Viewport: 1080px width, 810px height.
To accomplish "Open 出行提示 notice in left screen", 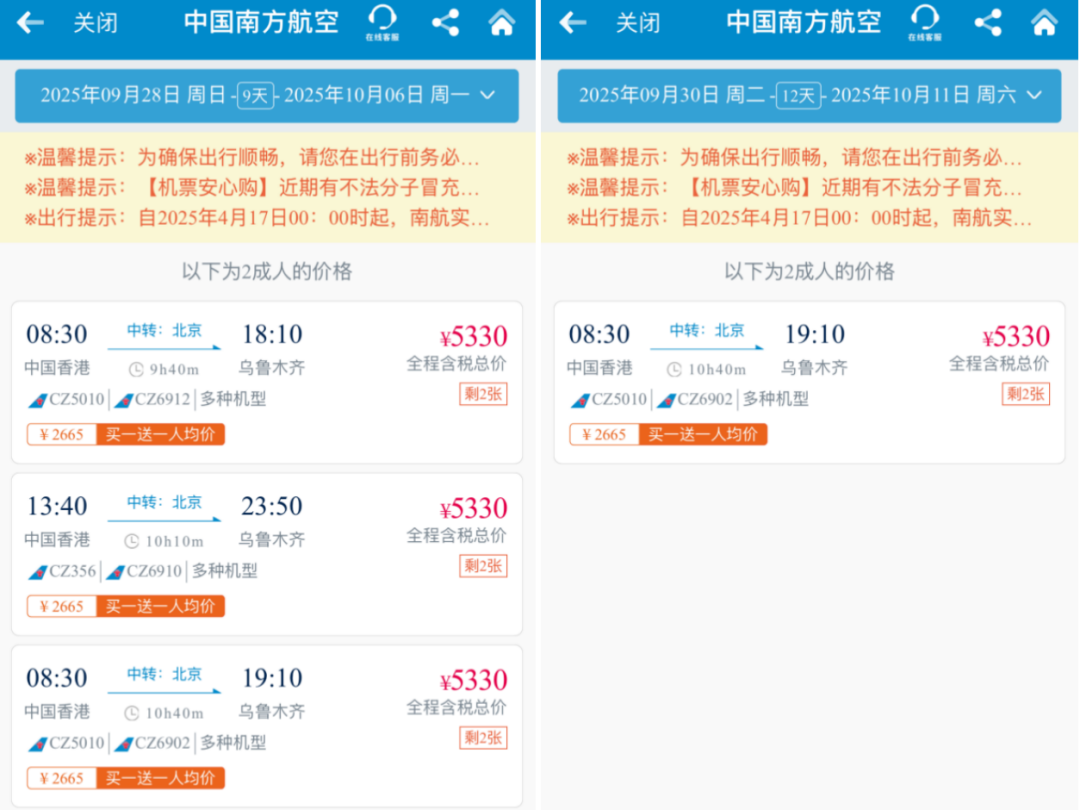I will [x=256, y=218].
